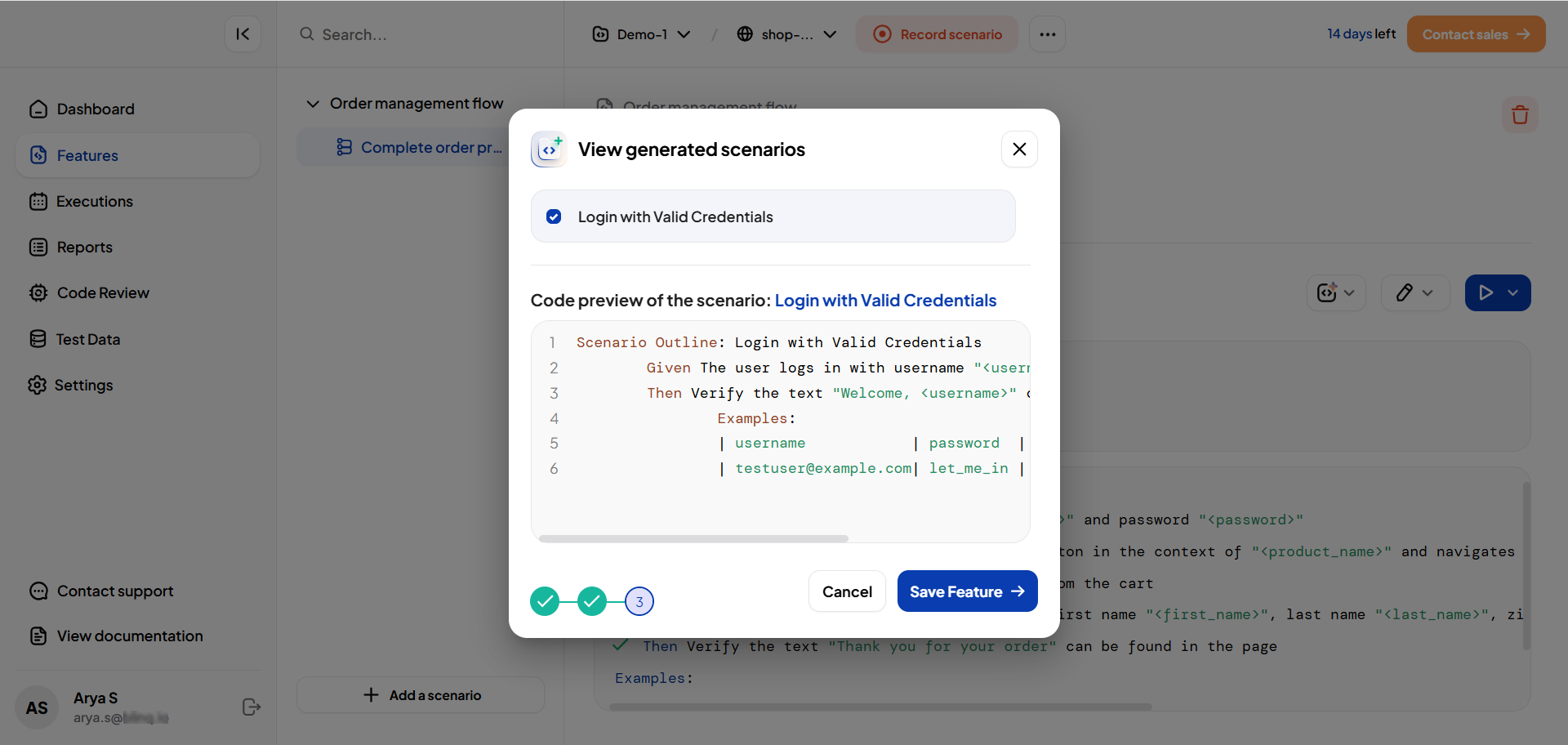Click the Save Feature button
Screen dimensions: 1568x745
tap(967, 591)
